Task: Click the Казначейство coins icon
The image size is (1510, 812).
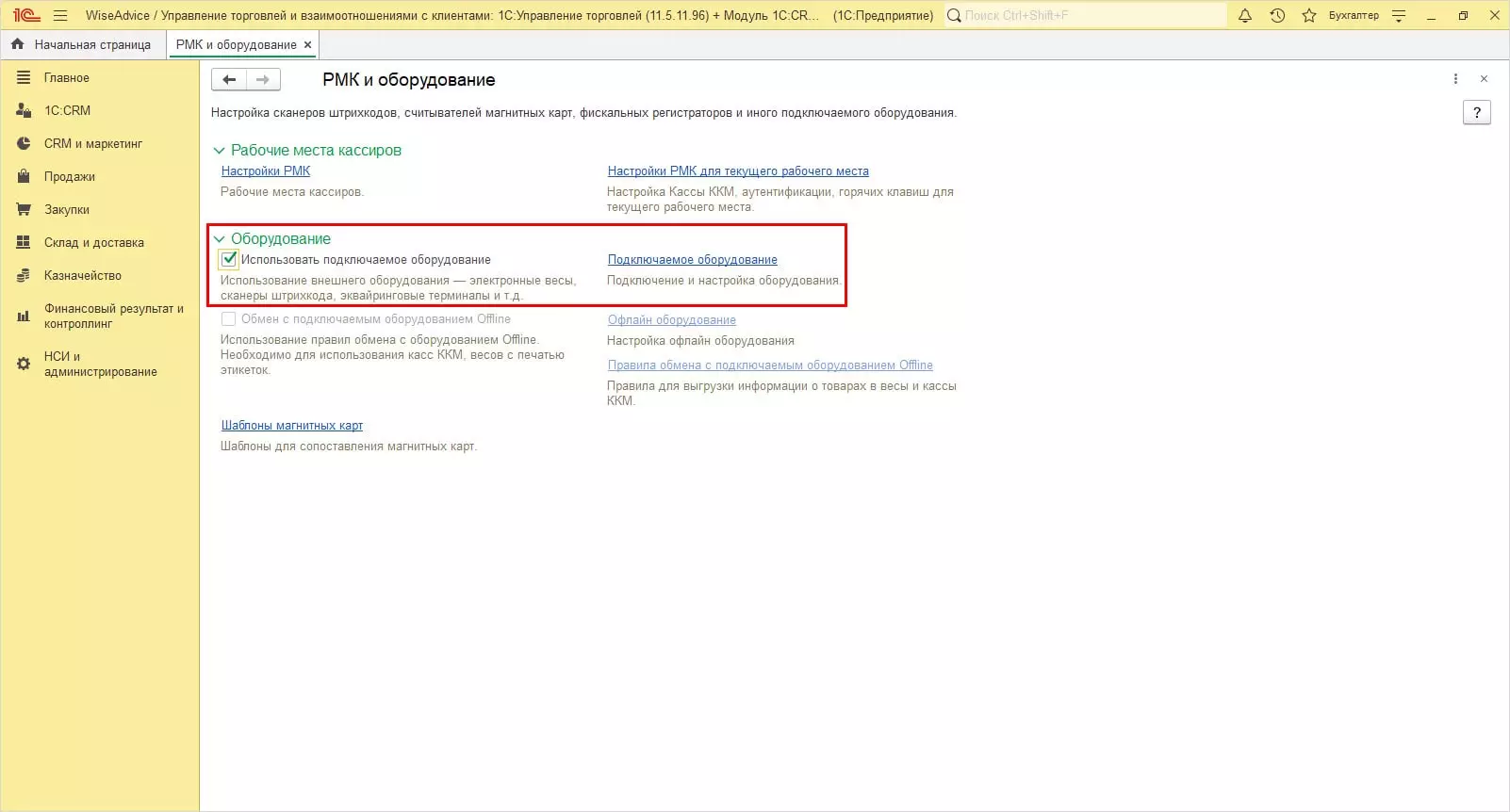Action: (24, 275)
